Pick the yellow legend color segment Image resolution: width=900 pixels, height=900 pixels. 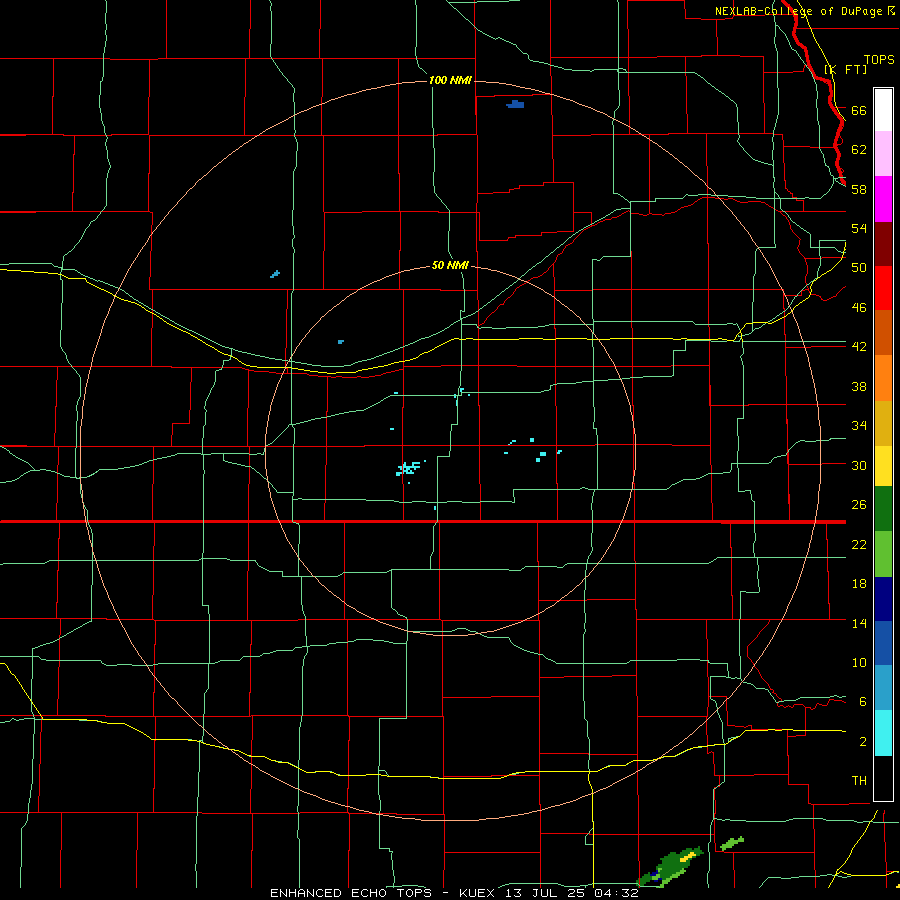click(883, 466)
